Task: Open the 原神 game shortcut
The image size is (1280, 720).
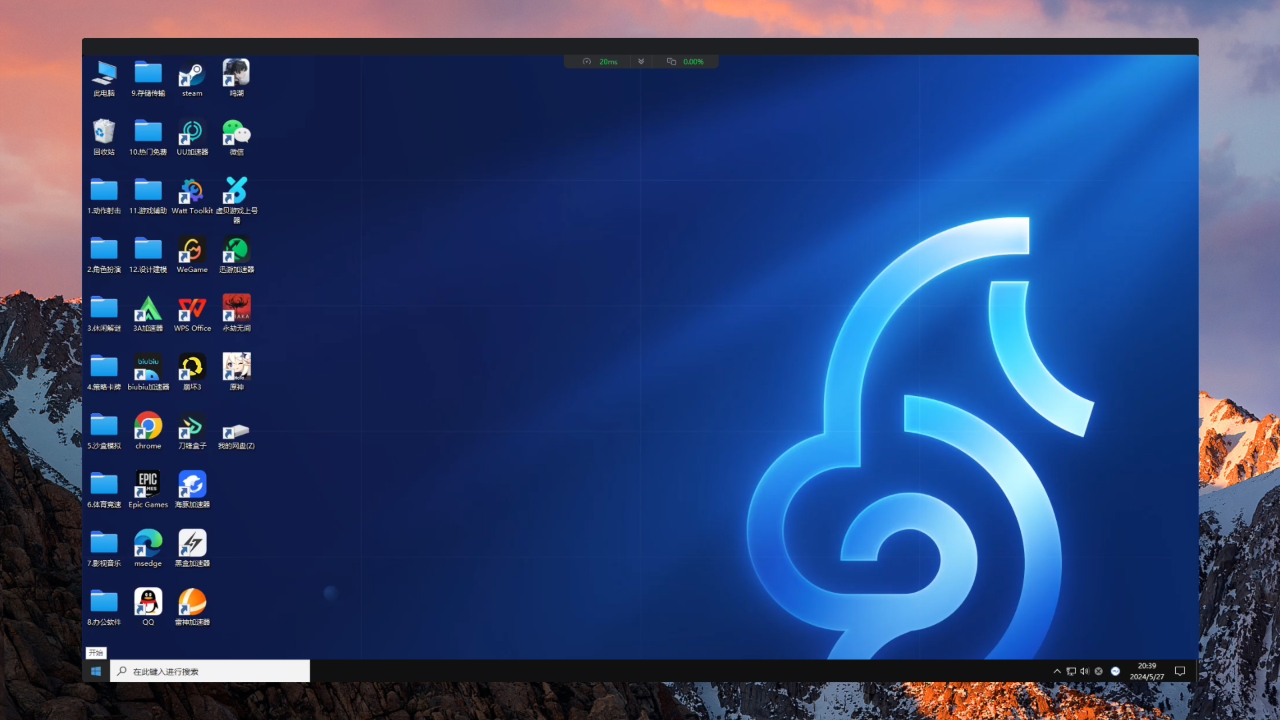Action: coord(236,372)
